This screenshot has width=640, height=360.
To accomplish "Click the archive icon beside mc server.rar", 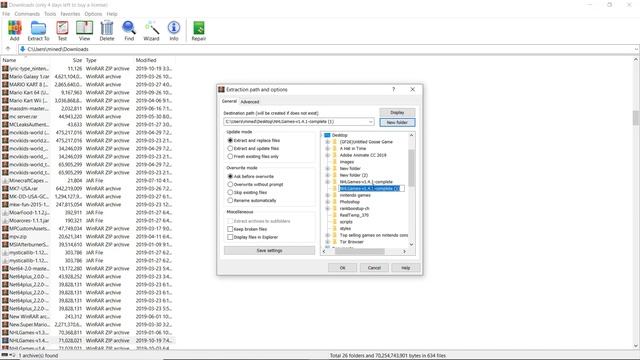I will click(5, 116).
